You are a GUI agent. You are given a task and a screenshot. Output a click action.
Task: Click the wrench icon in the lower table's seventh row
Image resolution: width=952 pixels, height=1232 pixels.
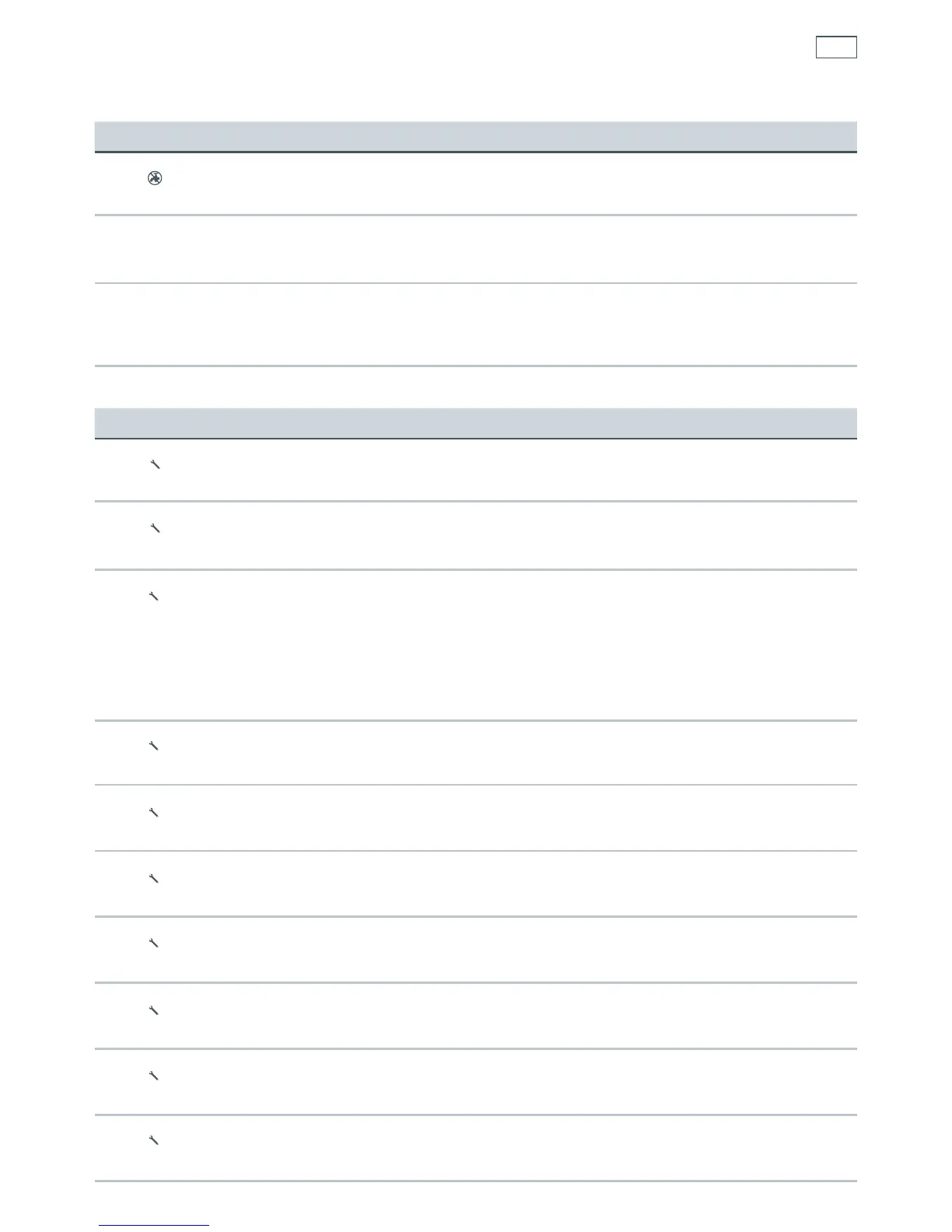154,943
